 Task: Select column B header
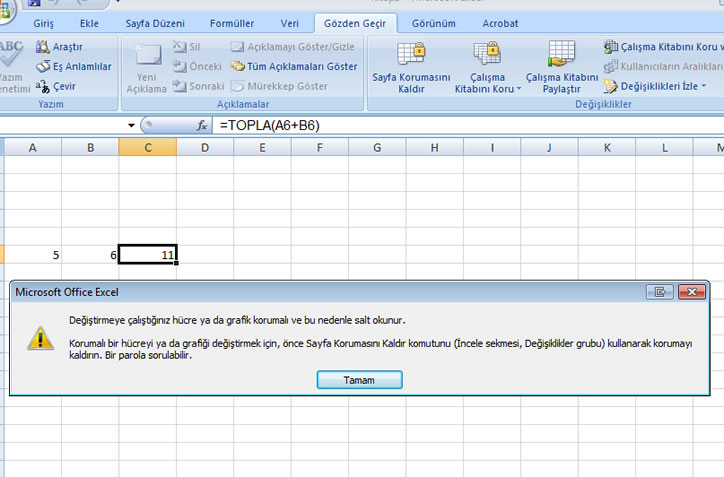pos(90,148)
